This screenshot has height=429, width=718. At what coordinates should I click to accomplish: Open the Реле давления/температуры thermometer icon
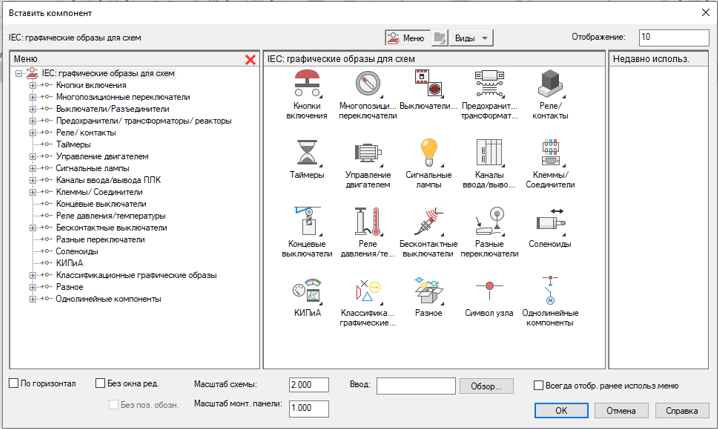[368, 222]
